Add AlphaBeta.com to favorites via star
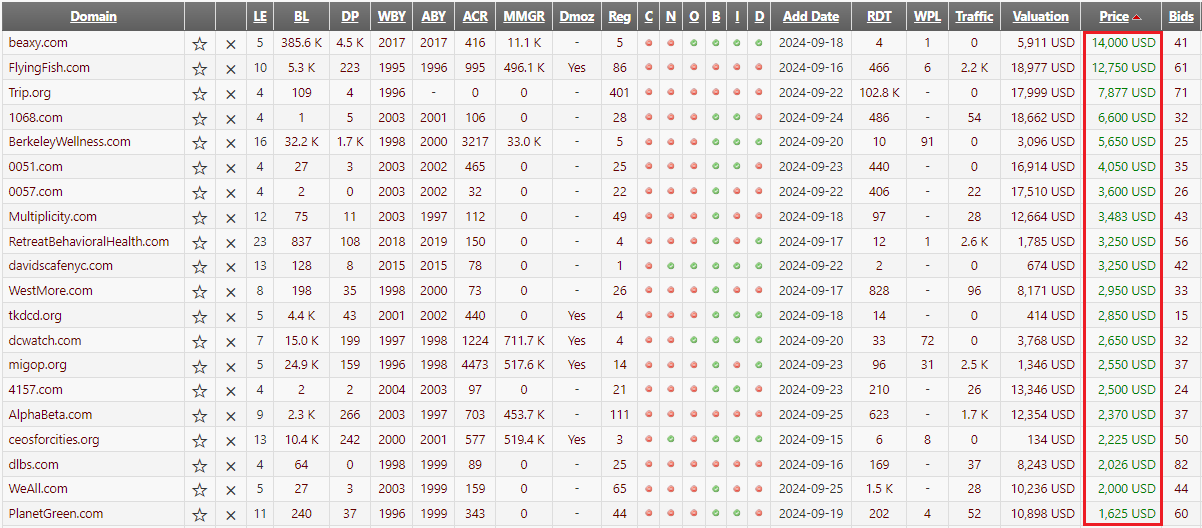Viewport: 1202px width, 528px height. (x=200, y=415)
